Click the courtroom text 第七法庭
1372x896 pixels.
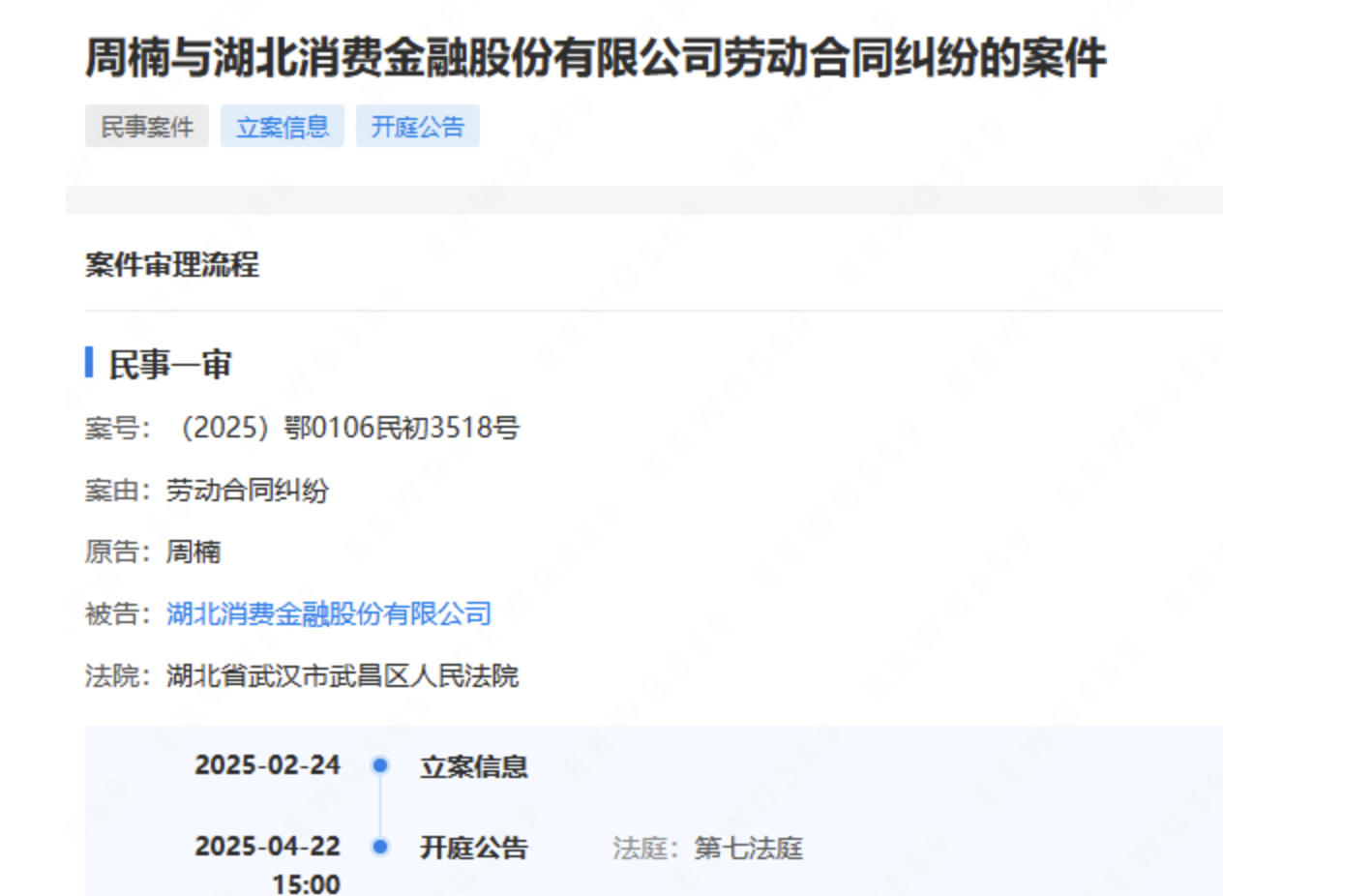pyautogui.click(x=748, y=849)
